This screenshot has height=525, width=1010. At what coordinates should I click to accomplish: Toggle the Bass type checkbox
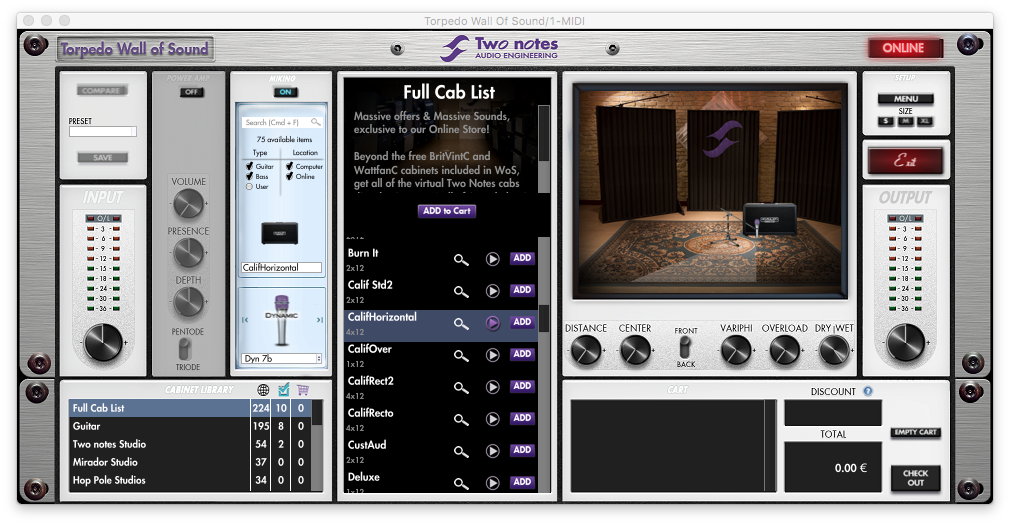pos(249,177)
